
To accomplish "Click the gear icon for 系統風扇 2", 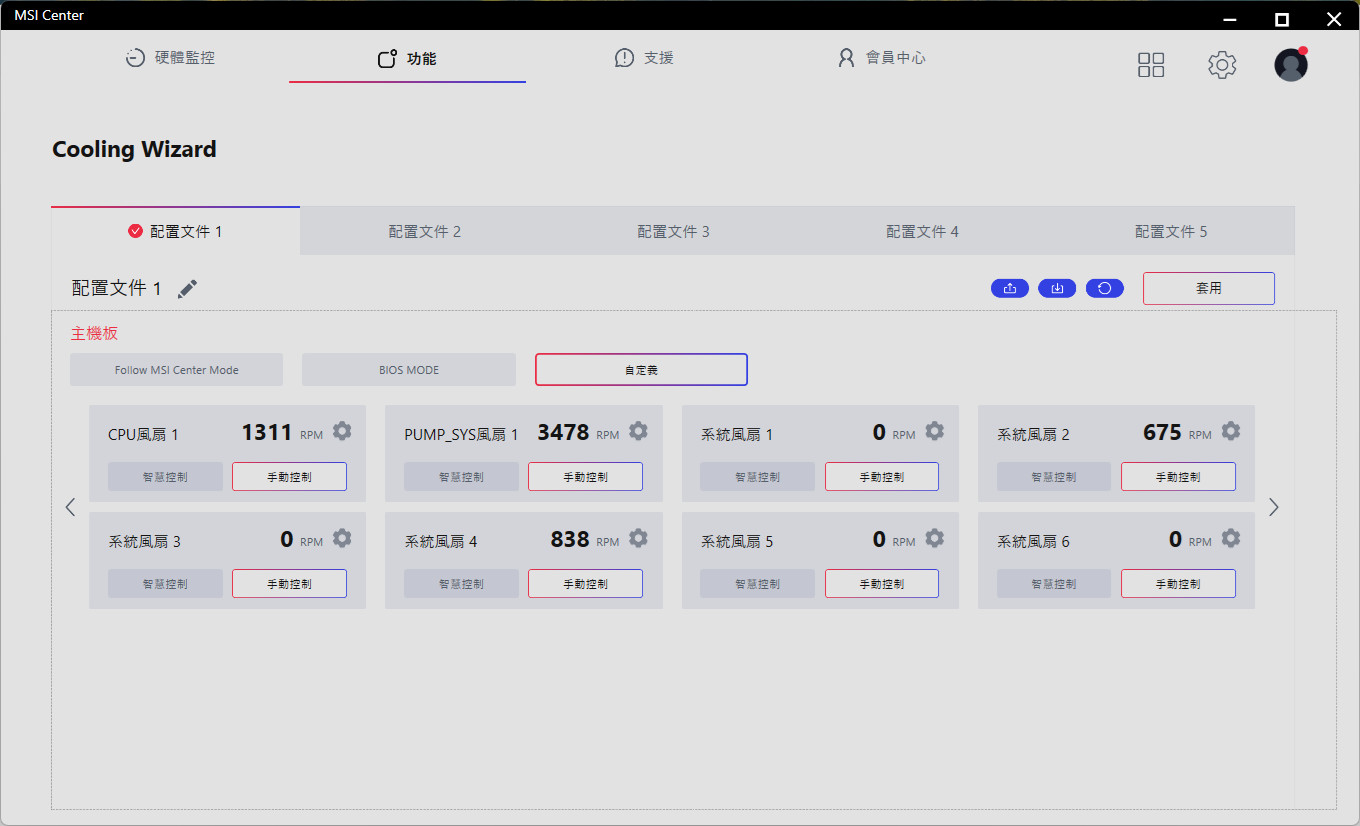I will click(x=1231, y=431).
